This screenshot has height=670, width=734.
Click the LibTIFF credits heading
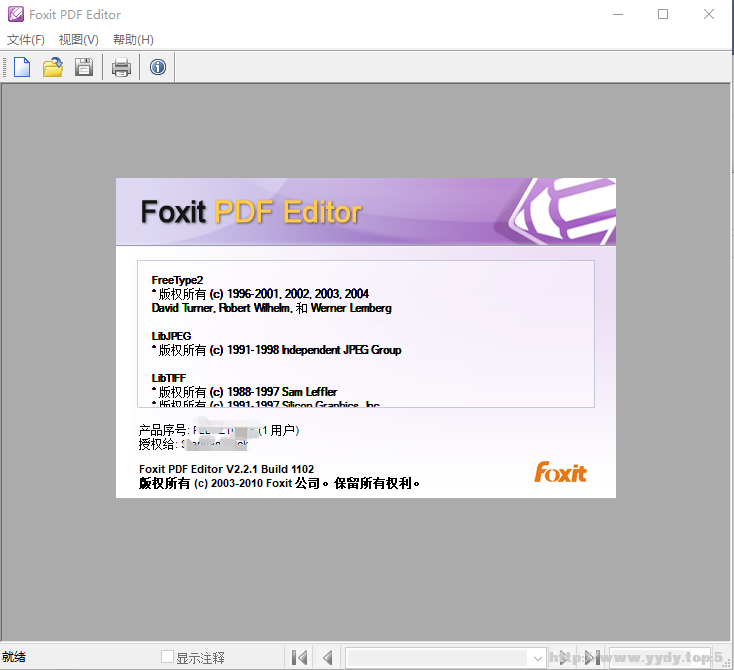click(x=169, y=378)
